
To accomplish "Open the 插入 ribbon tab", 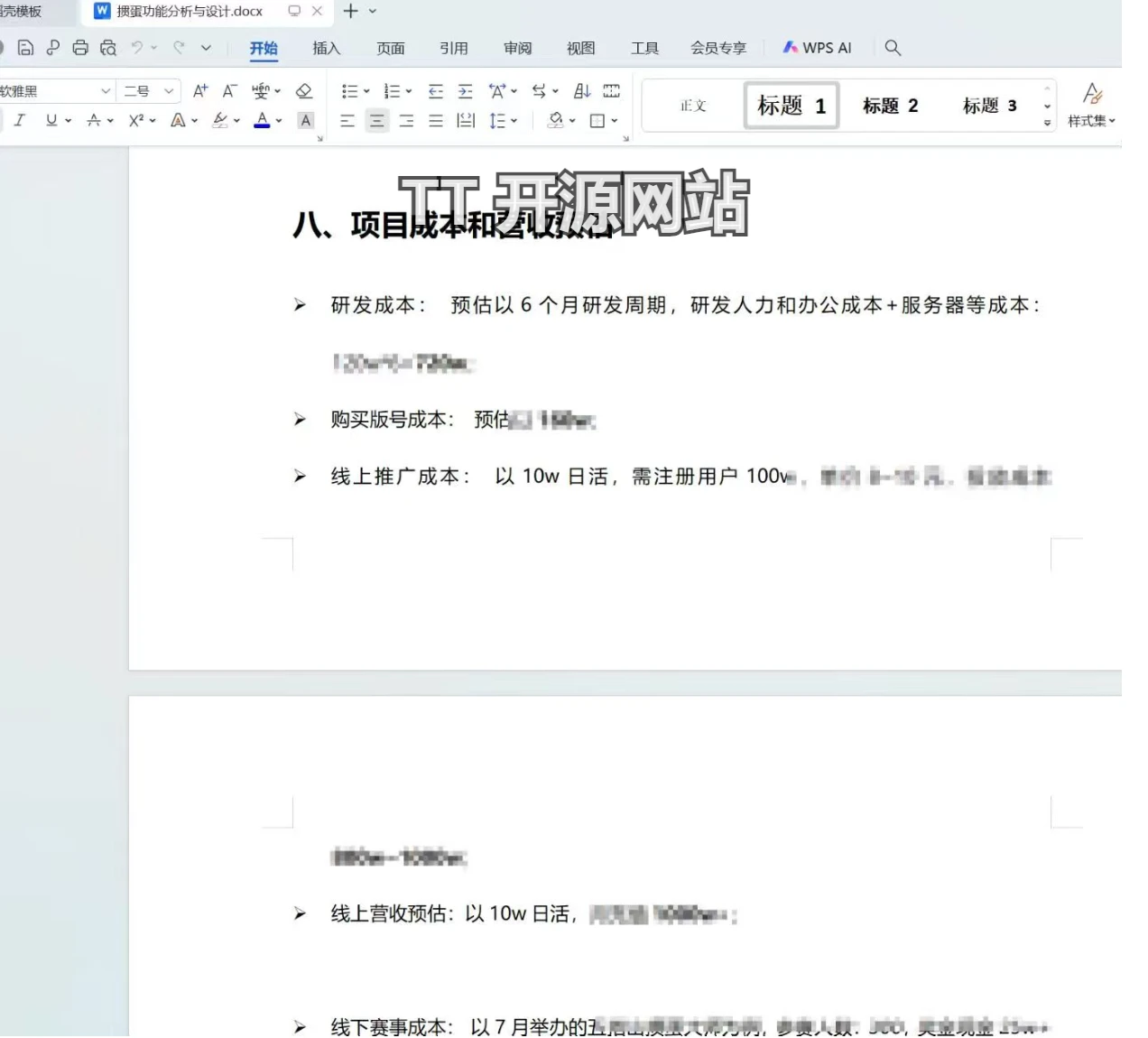I will [327, 48].
